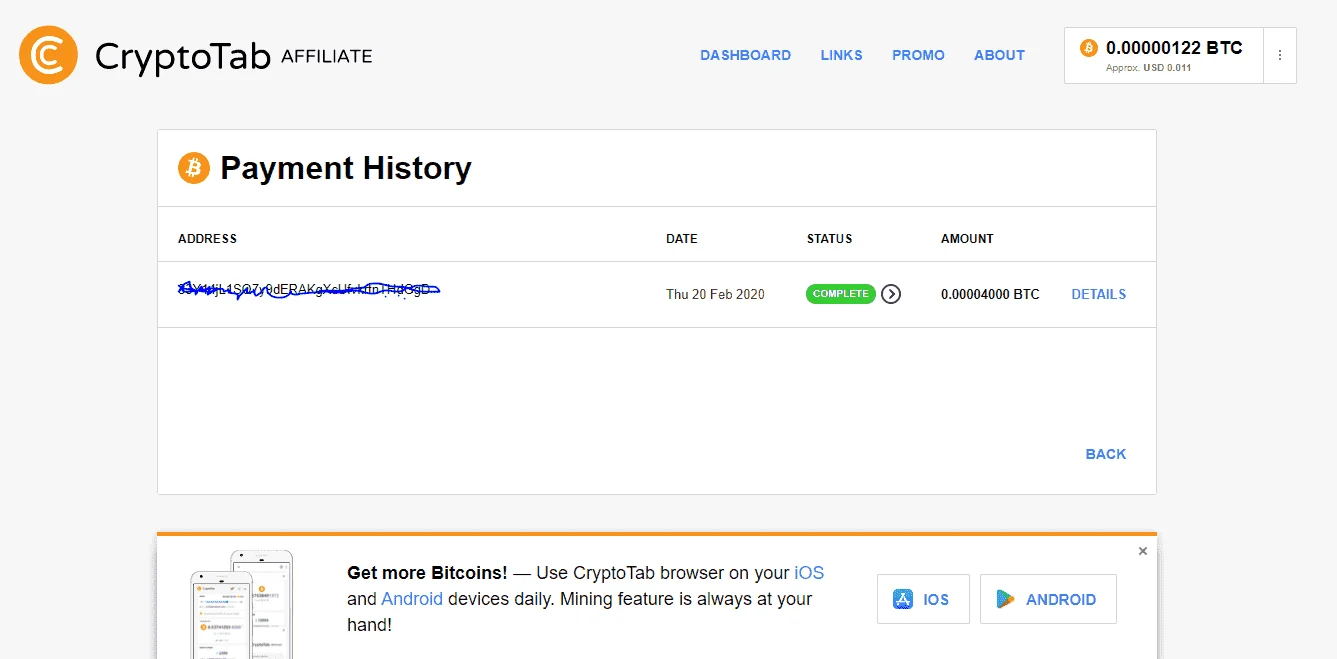Click the phone mockup image in the banner
1337x659 pixels.
(243, 604)
